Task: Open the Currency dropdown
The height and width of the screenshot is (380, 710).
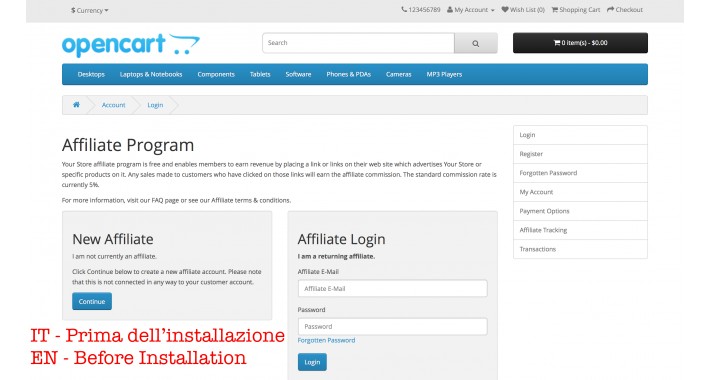Action: pyautogui.click(x=90, y=10)
